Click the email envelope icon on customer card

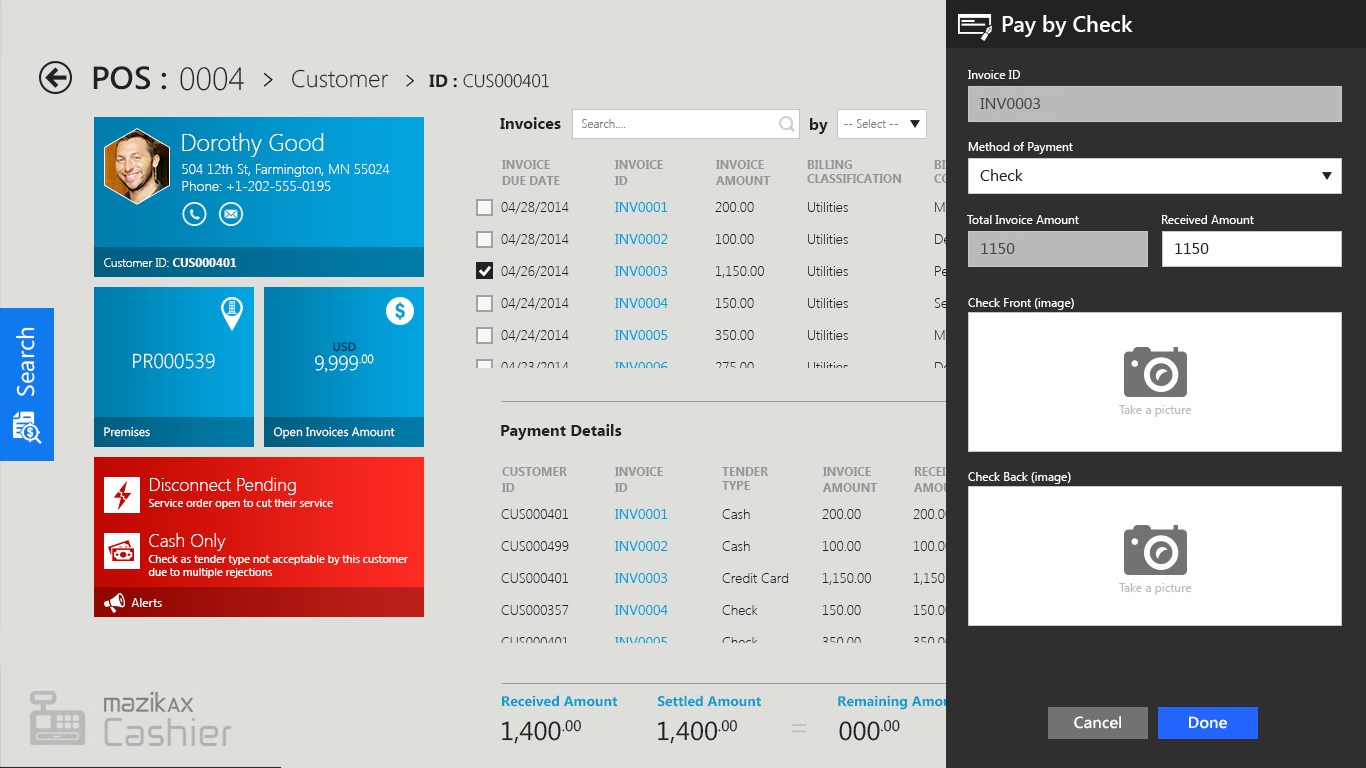click(231, 214)
